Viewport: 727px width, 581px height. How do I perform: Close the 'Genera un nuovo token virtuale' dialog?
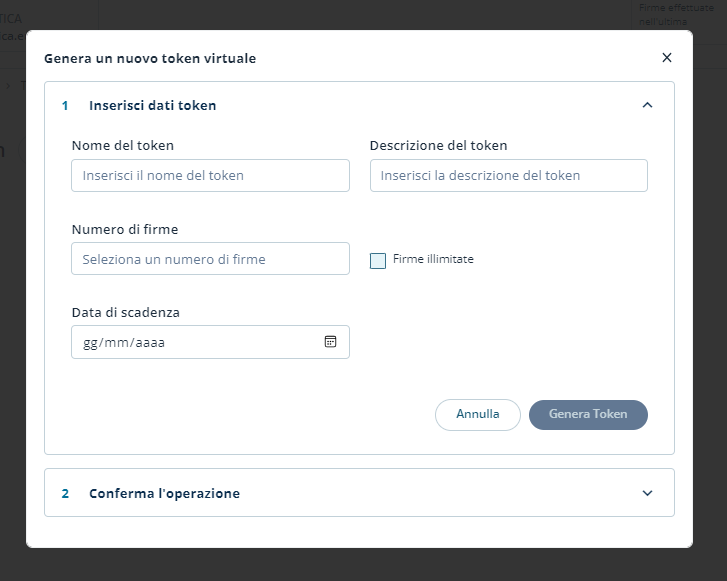click(667, 58)
